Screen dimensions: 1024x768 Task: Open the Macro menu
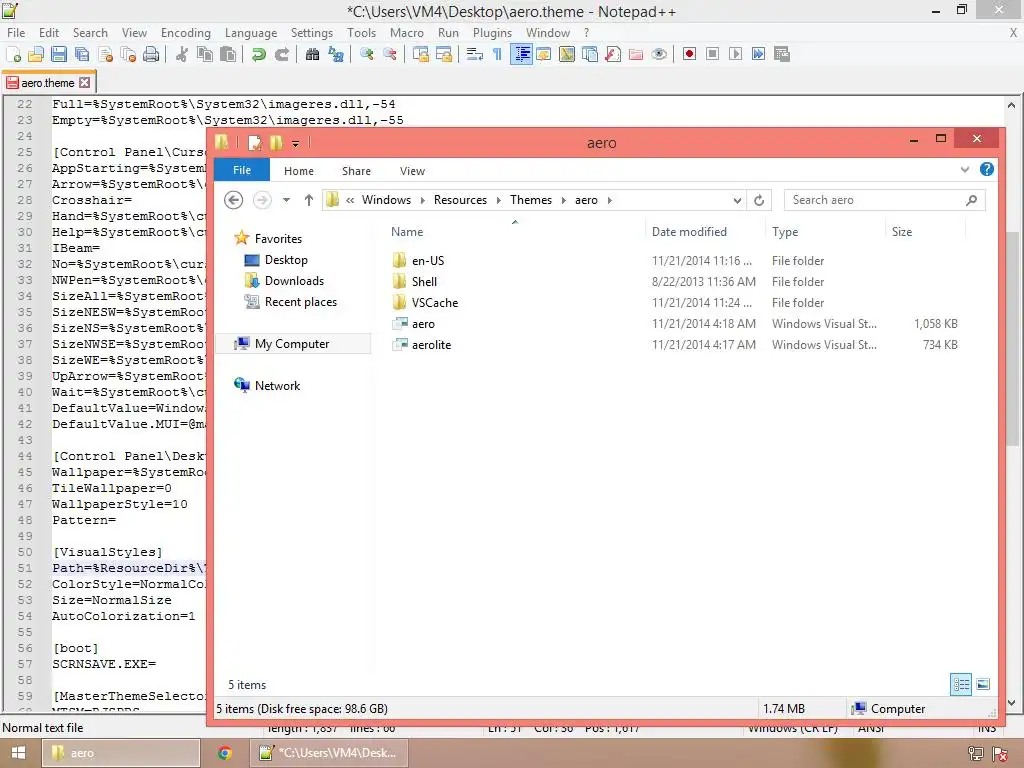point(407,33)
